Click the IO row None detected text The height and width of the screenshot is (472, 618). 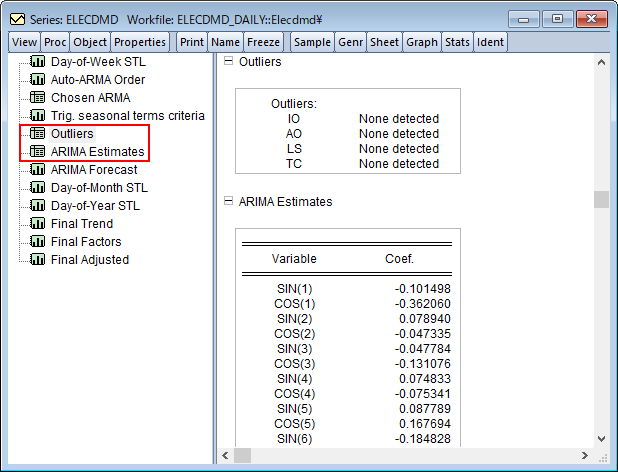click(x=399, y=119)
